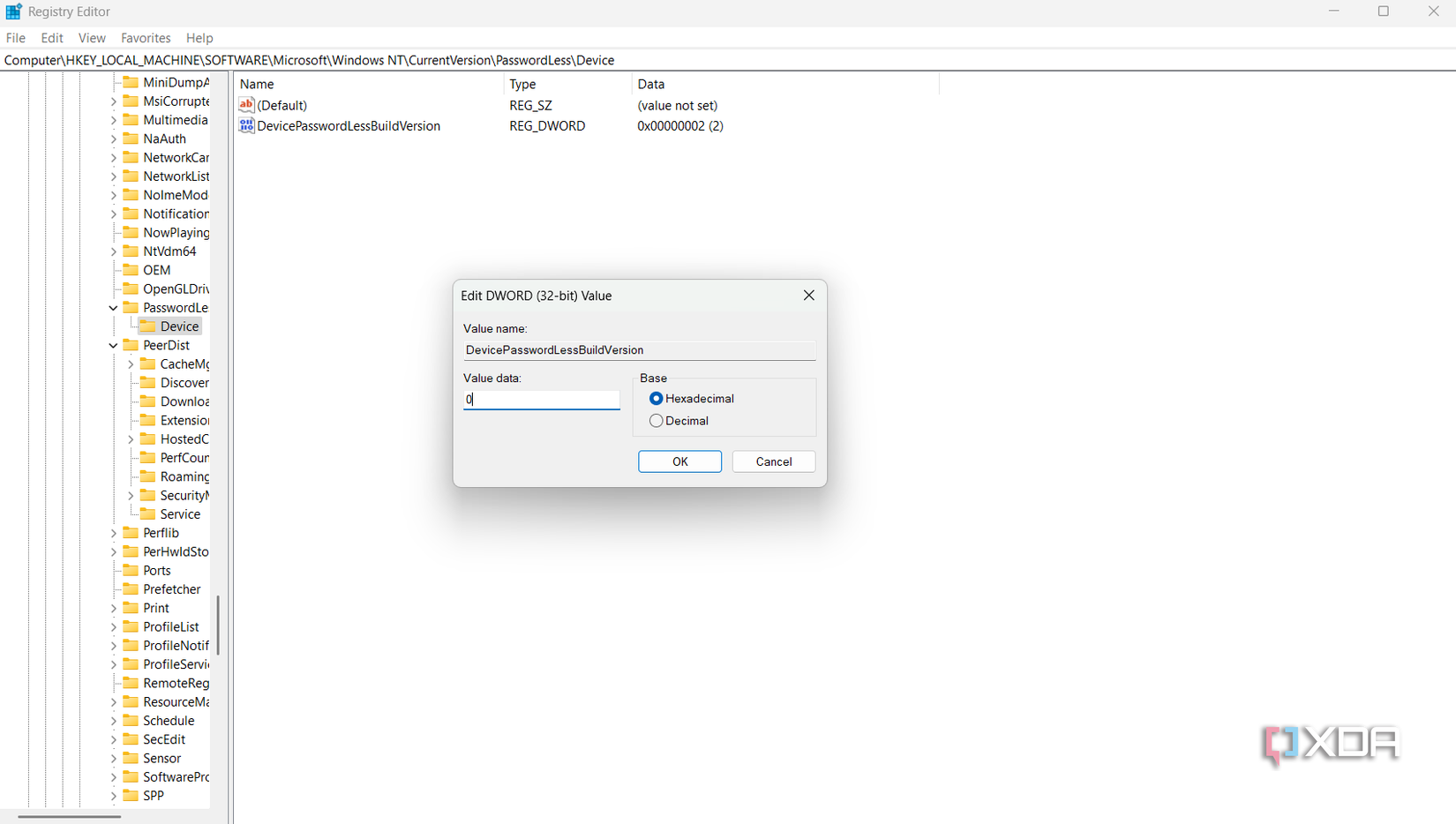Confirm the value with OK button
Screen dimensions: 1456x824
(679, 461)
